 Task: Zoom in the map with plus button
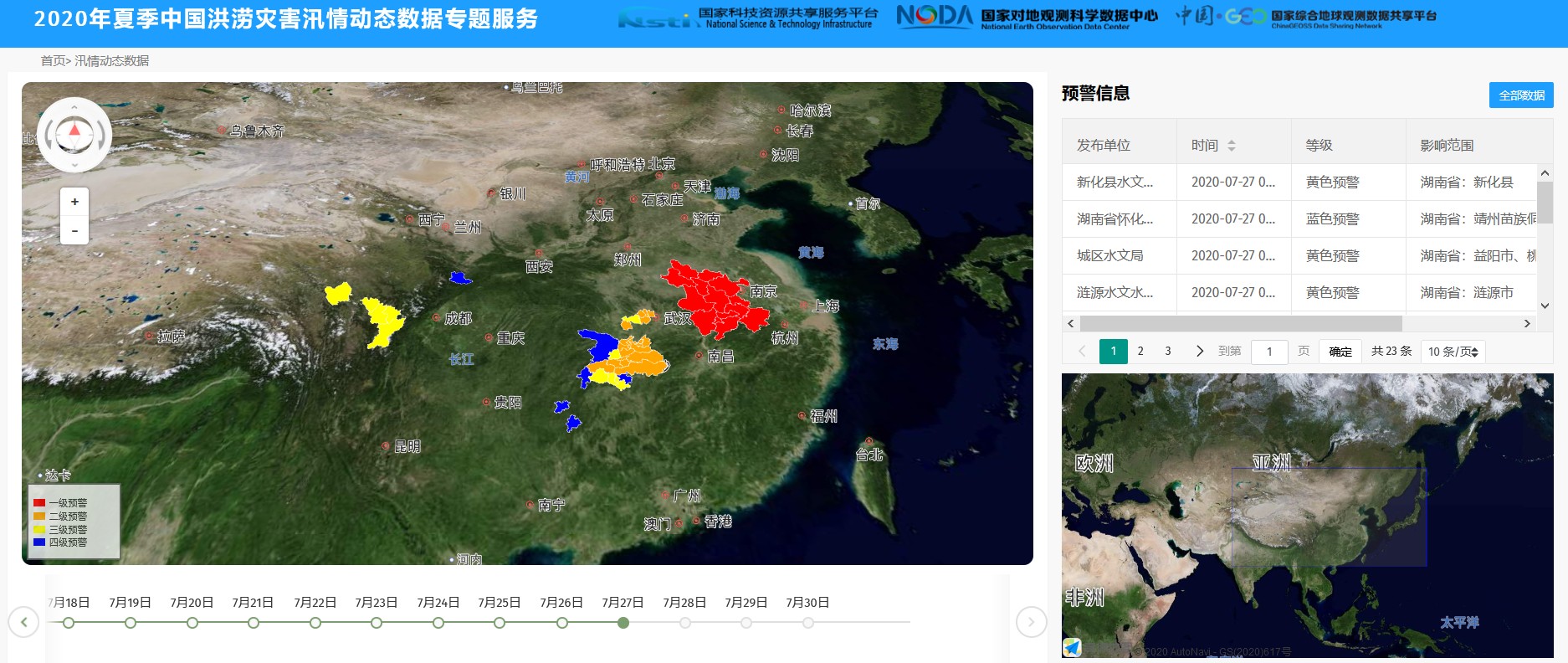pyautogui.click(x=74, y=202)
